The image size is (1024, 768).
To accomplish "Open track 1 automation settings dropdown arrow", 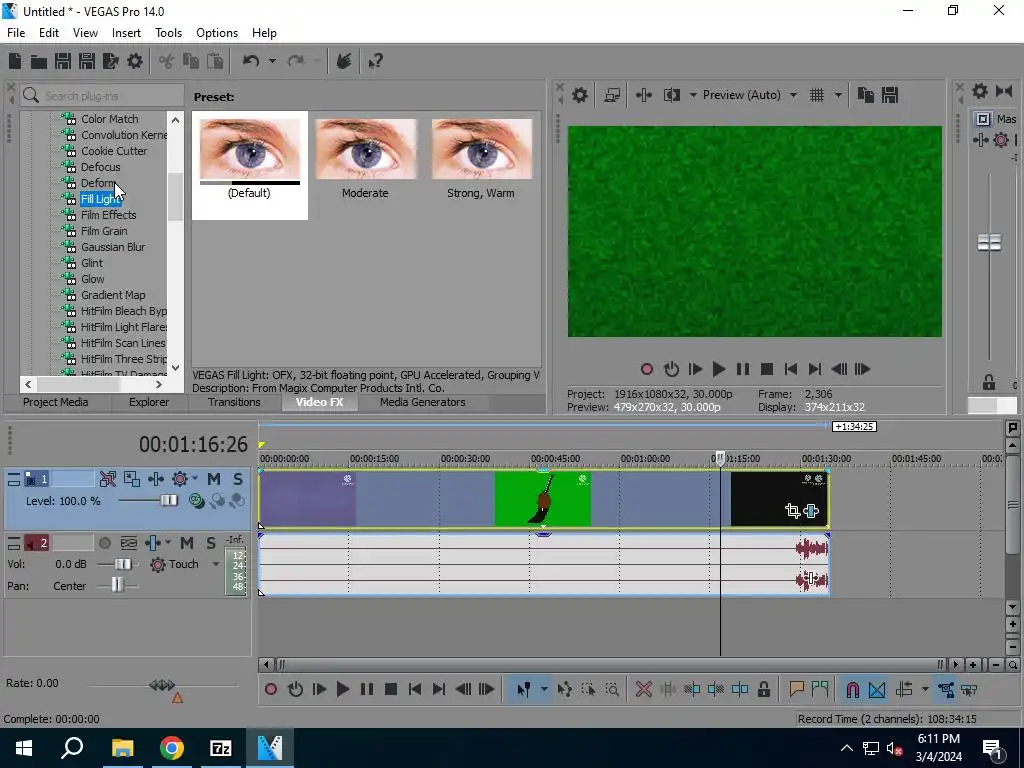I will click(x=195, y=479).
